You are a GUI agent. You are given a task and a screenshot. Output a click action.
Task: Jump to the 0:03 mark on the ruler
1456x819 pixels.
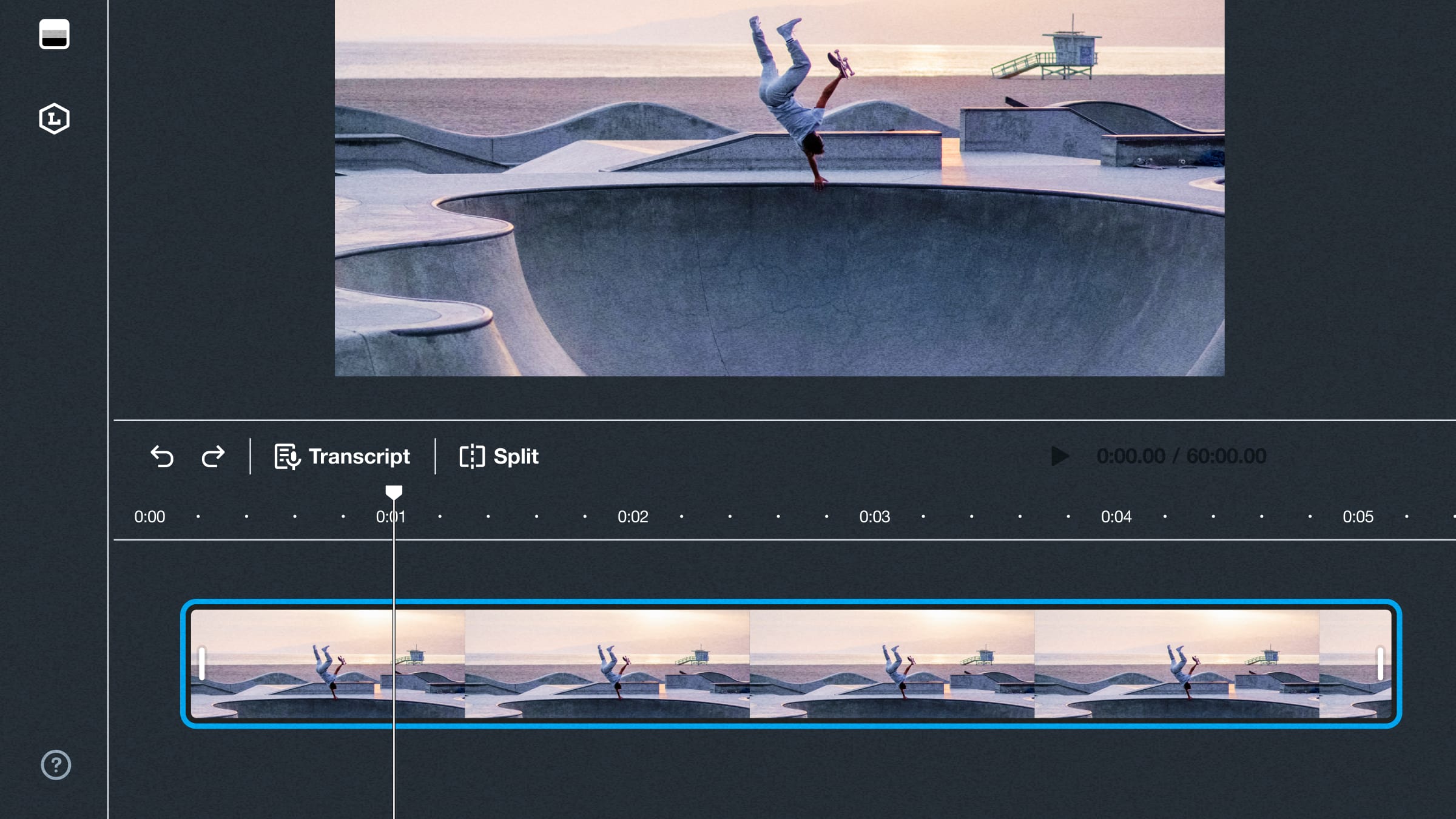tap(874, 517)
